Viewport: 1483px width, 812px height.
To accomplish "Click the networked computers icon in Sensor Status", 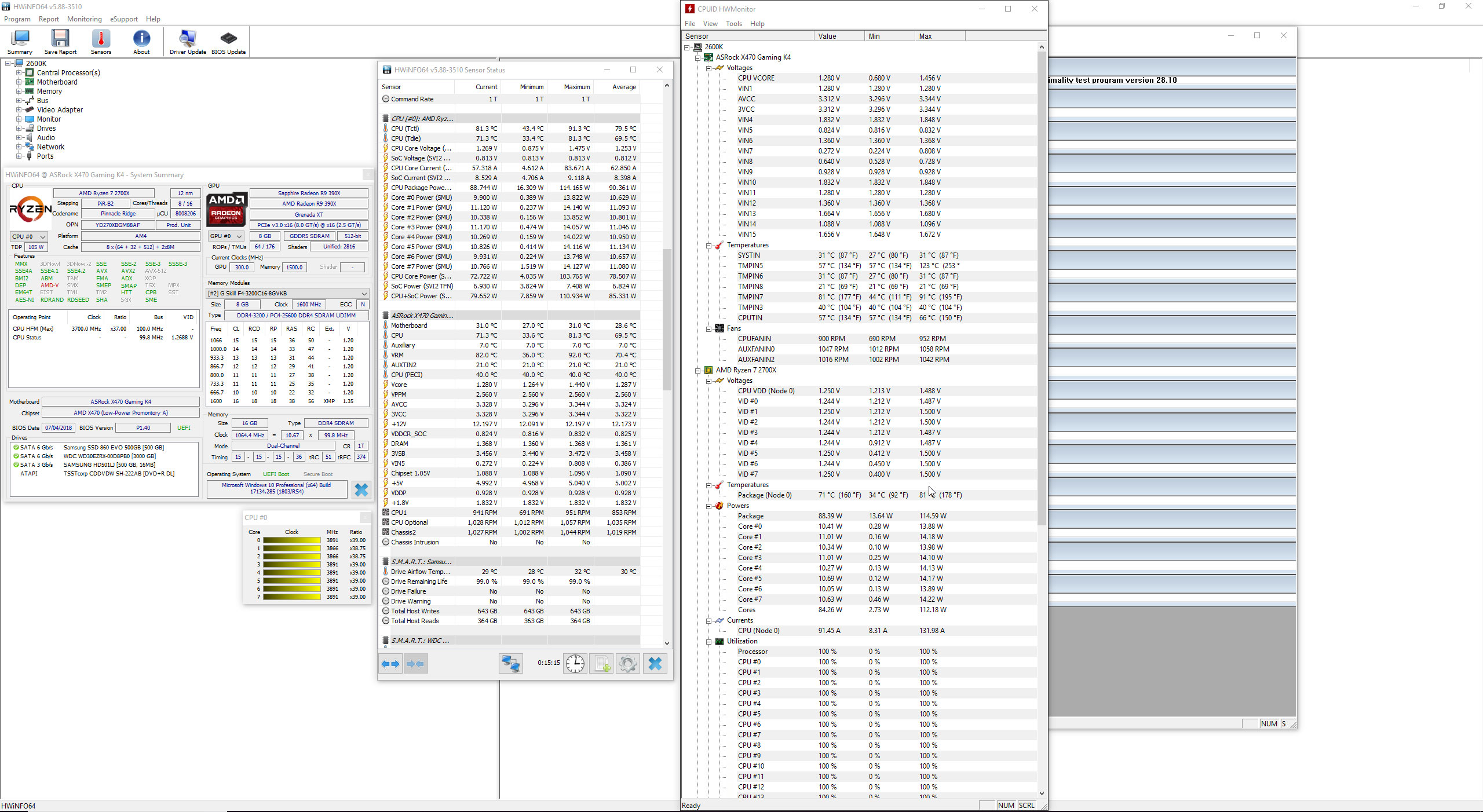I will tap(511, 664).
